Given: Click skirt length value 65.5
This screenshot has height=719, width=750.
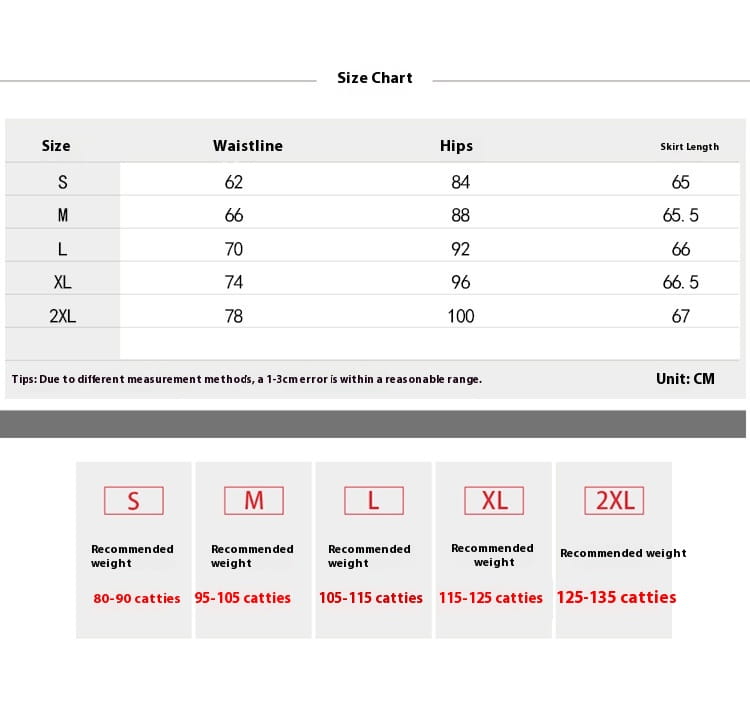Looking at the screenshot, I should click(681, 215).
